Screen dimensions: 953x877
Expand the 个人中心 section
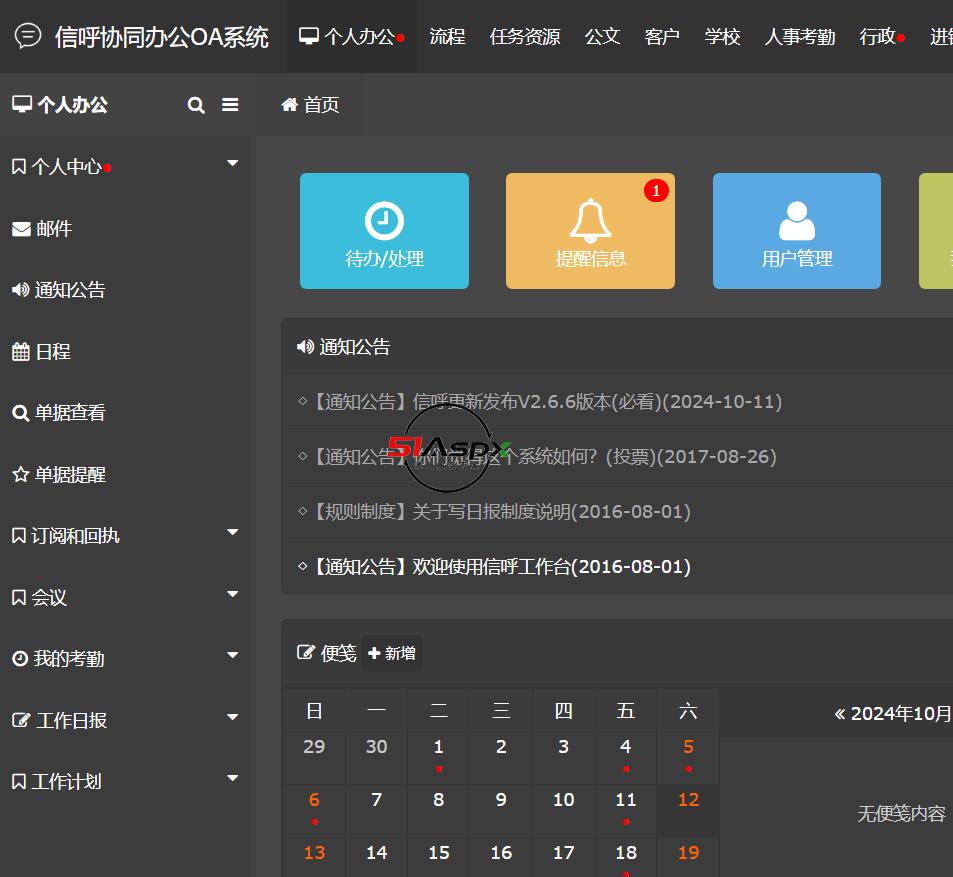click(x=232, y=162)
